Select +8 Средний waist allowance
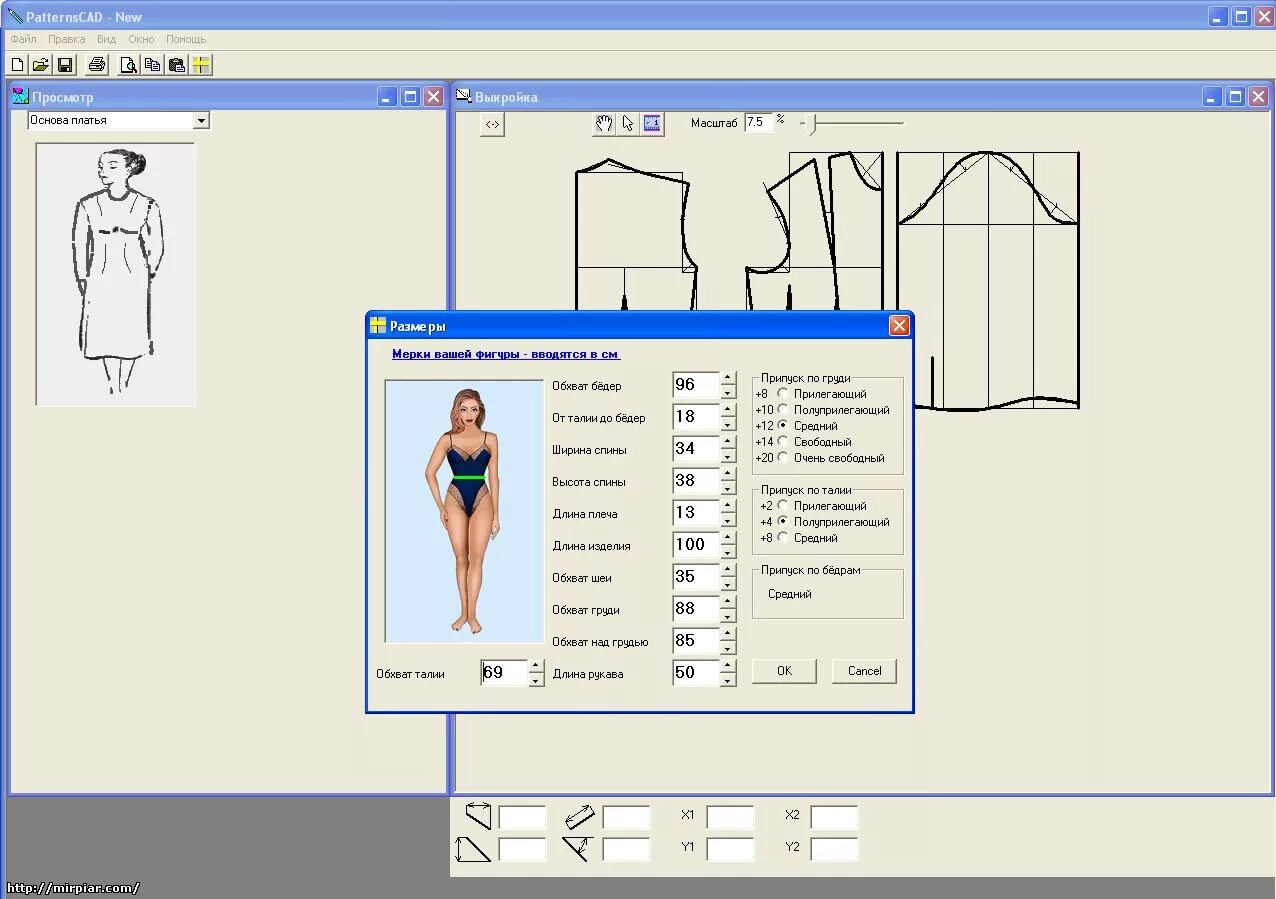The width and height of the screenshot is (1276, 899). coord(783,538)
